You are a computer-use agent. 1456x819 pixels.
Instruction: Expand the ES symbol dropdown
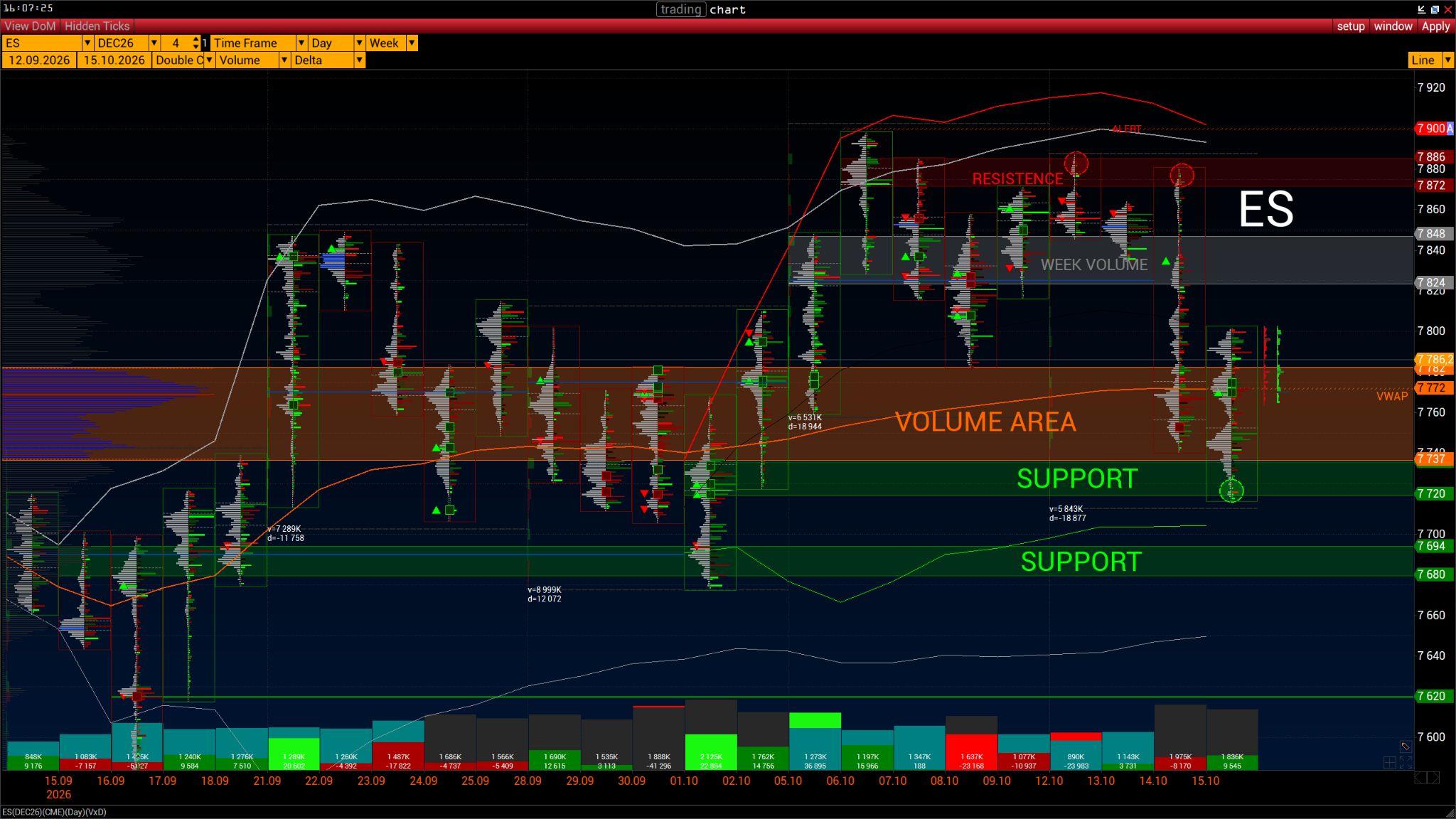(87, 43)
